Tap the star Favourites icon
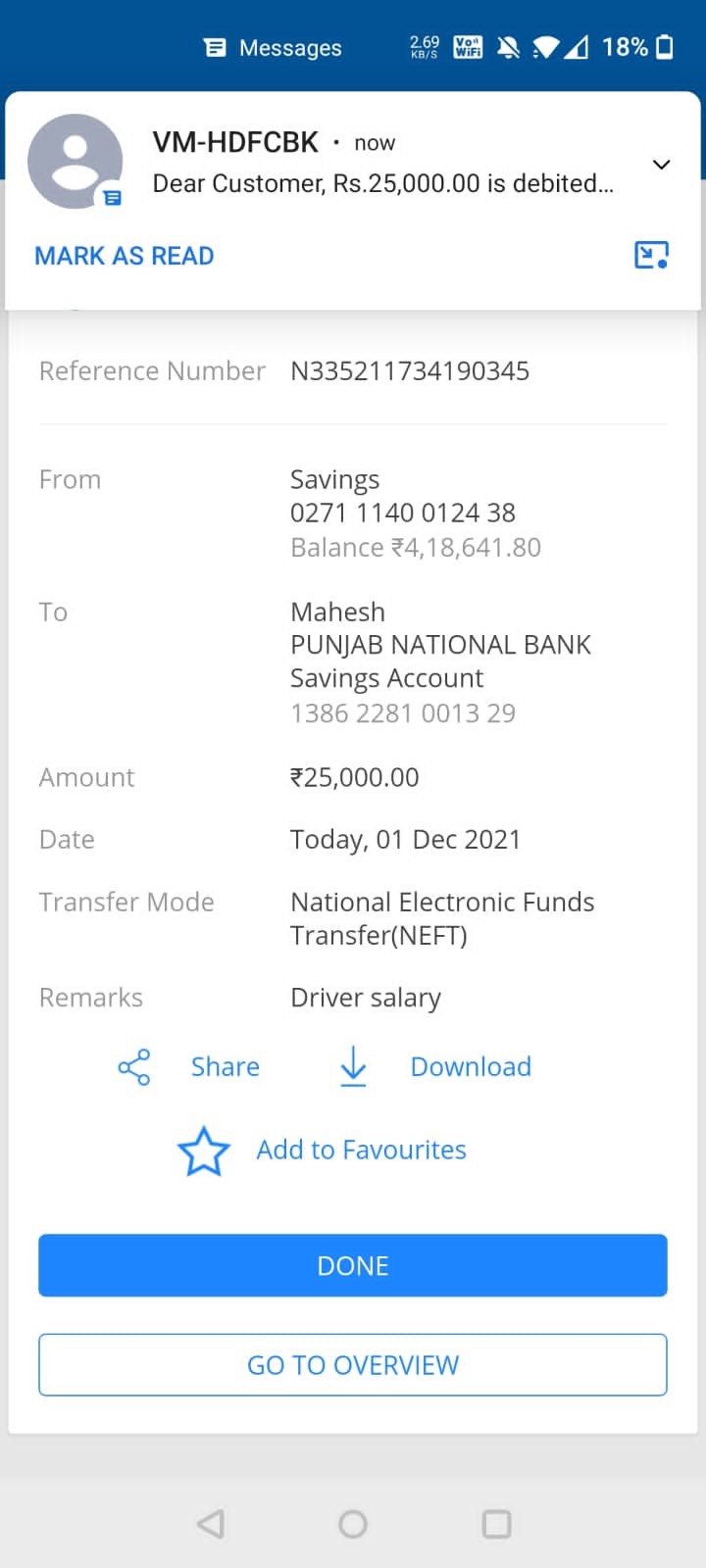The height and width of the screenshot is (1568, 706). (x=203, y=1151)
